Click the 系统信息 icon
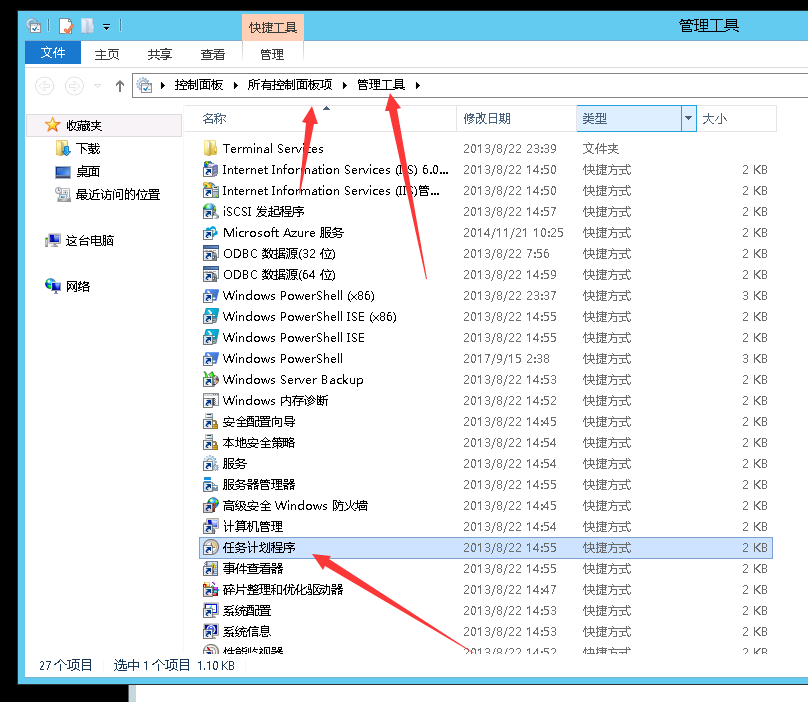Image resolution: width=808 pixels, height=702 pixels. click(x=210, y=631)
